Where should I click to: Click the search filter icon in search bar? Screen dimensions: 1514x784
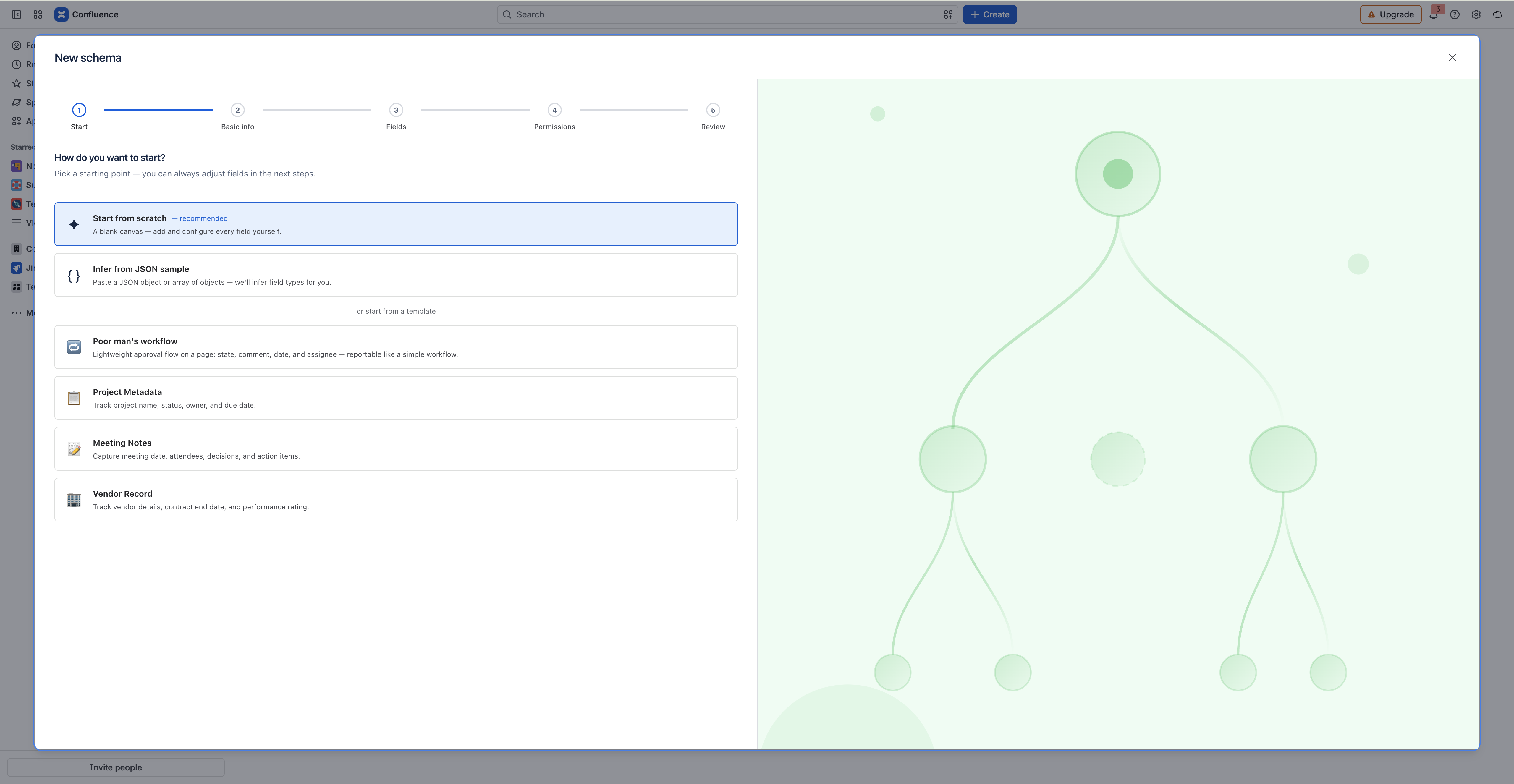pyautogui.click(x=948, y=15)
